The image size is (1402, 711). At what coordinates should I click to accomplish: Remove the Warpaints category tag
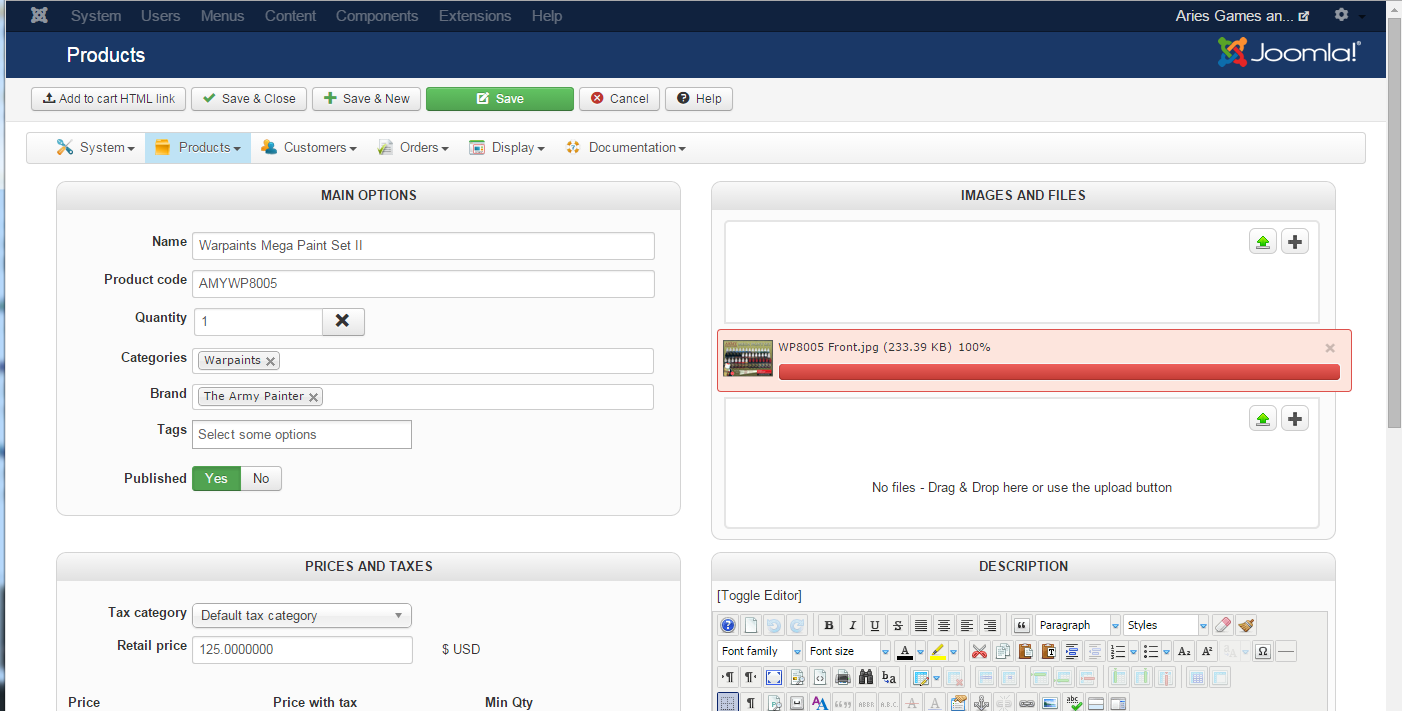270,361
